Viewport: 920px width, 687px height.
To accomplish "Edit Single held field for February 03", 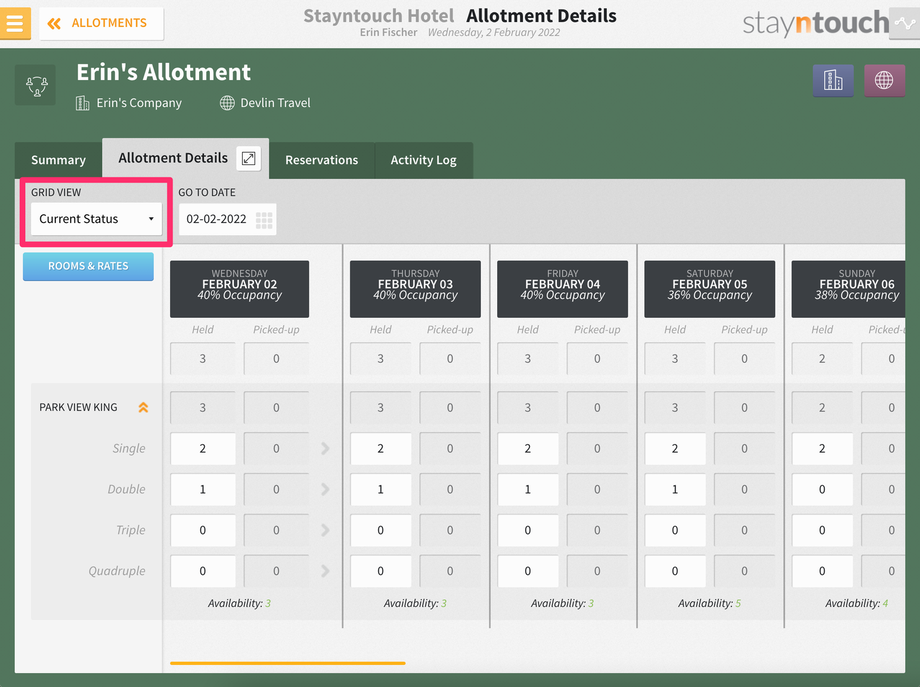I will click(x=381, y=449).
